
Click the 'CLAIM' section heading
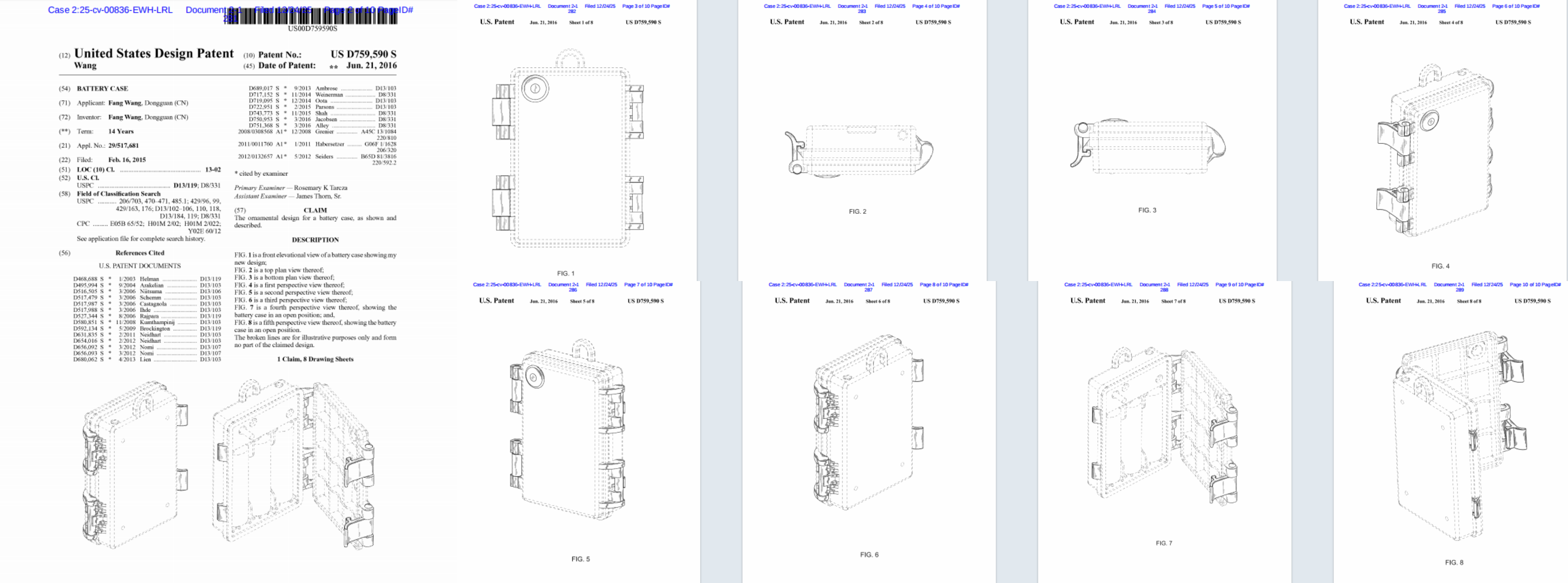coord(315,210)
